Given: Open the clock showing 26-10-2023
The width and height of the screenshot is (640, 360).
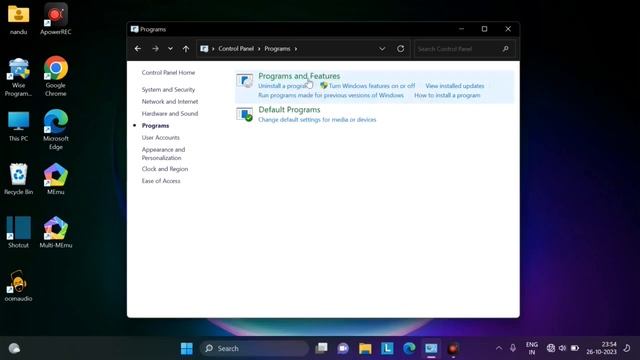Looking at the screenshot, I should 601,348.
